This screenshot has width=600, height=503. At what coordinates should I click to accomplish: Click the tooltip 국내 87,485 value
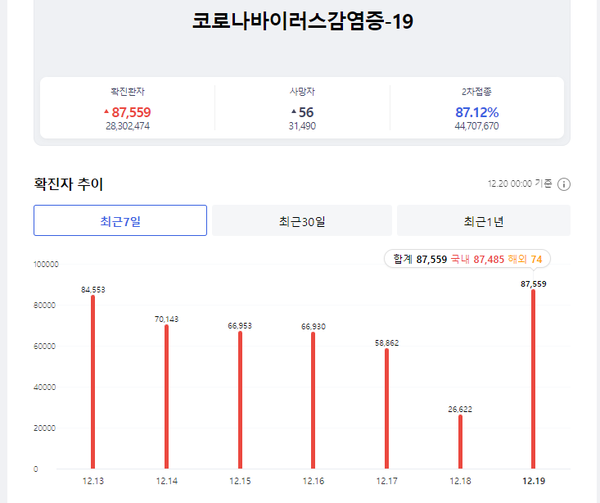click(x=477, y=259)
